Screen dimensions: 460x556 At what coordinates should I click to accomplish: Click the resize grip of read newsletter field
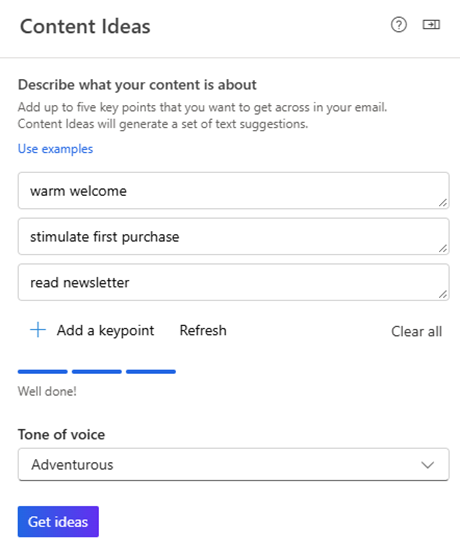(443, 294)
